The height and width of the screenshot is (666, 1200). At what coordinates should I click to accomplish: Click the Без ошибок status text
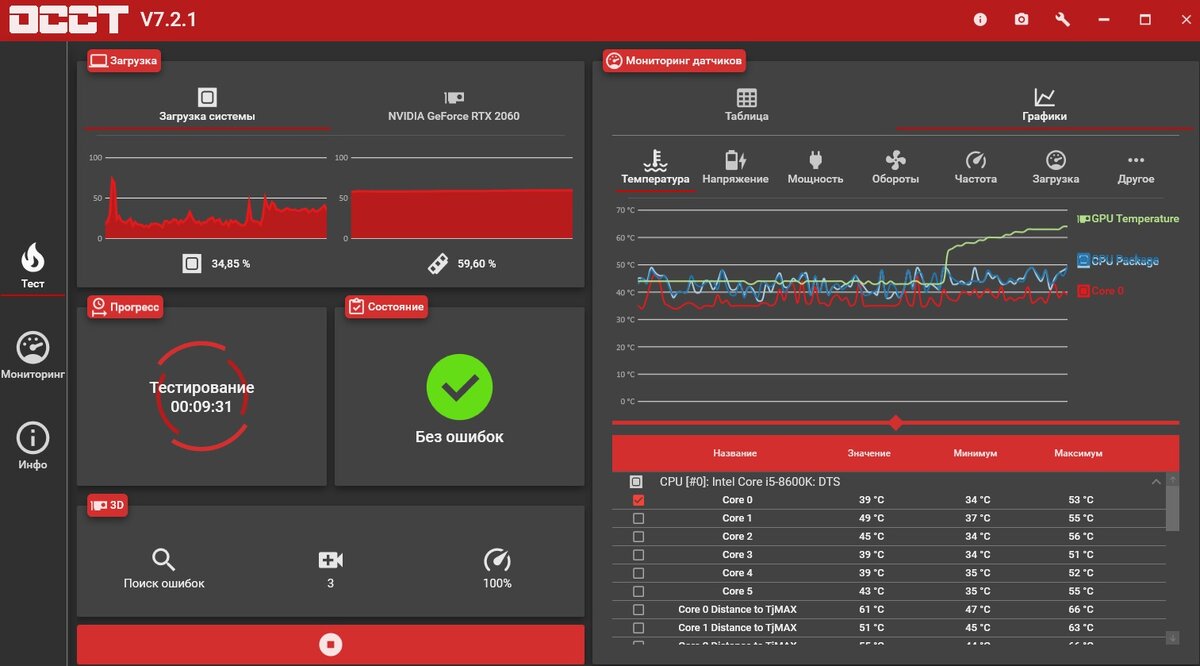coord(459,437)
